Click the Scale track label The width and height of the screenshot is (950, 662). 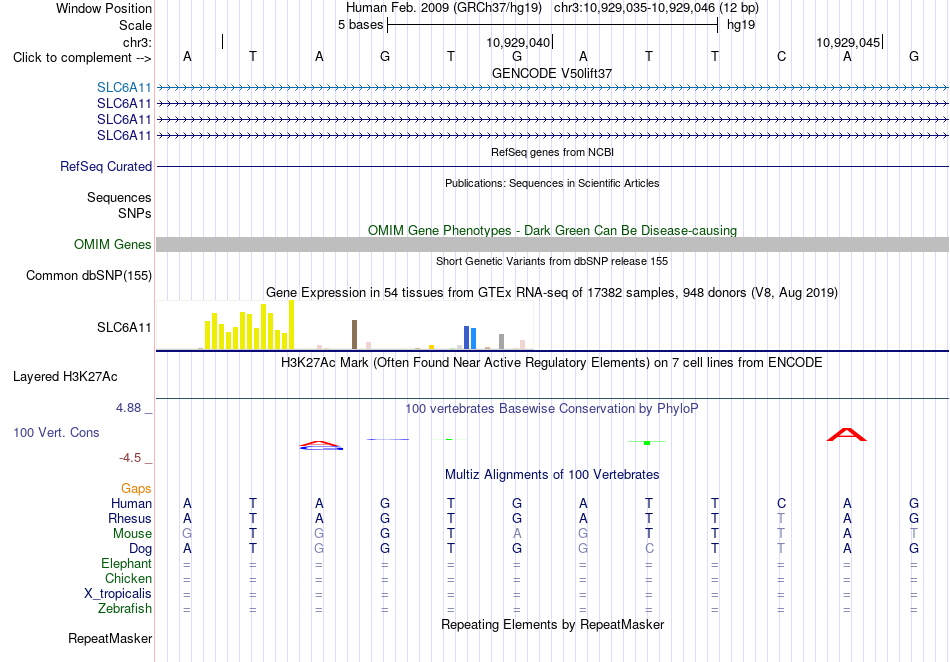[x=135, y=26]
